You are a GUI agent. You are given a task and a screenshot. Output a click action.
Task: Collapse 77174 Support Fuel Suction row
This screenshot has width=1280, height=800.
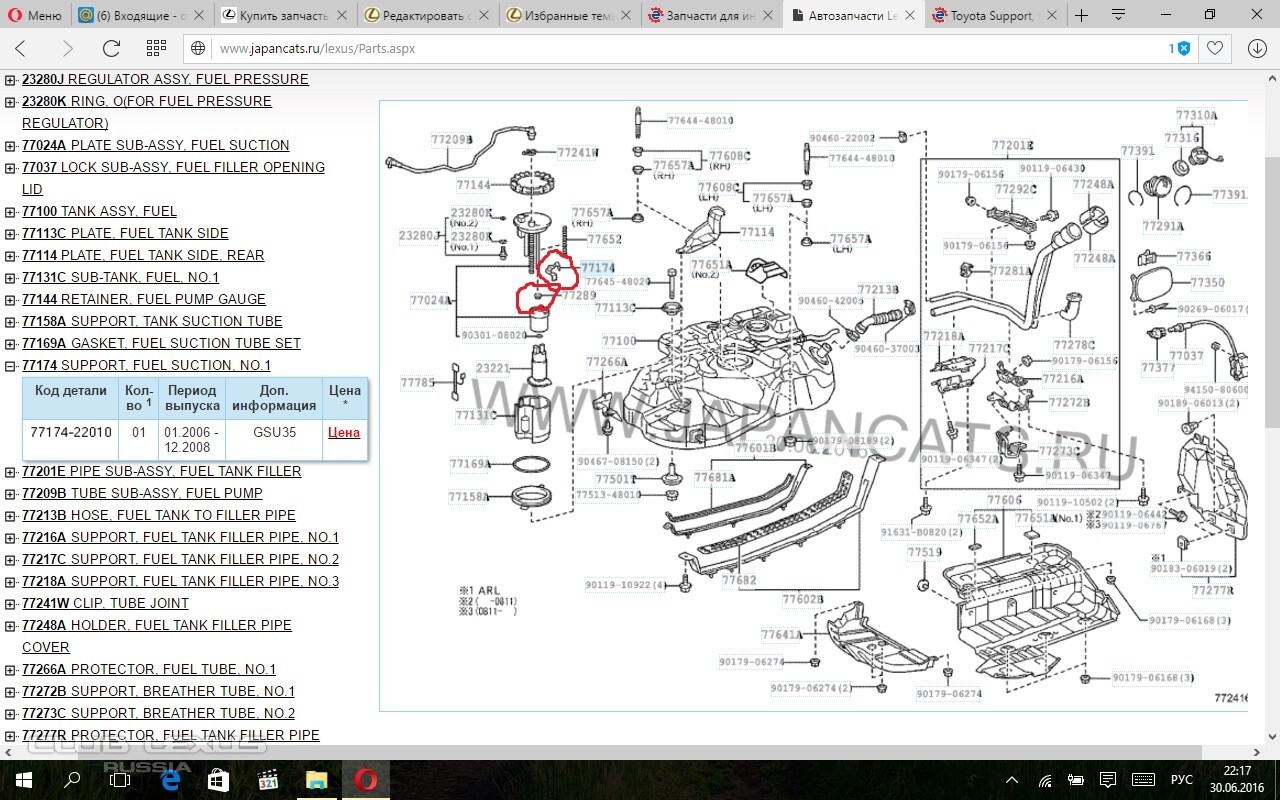(x=10, y=366)
